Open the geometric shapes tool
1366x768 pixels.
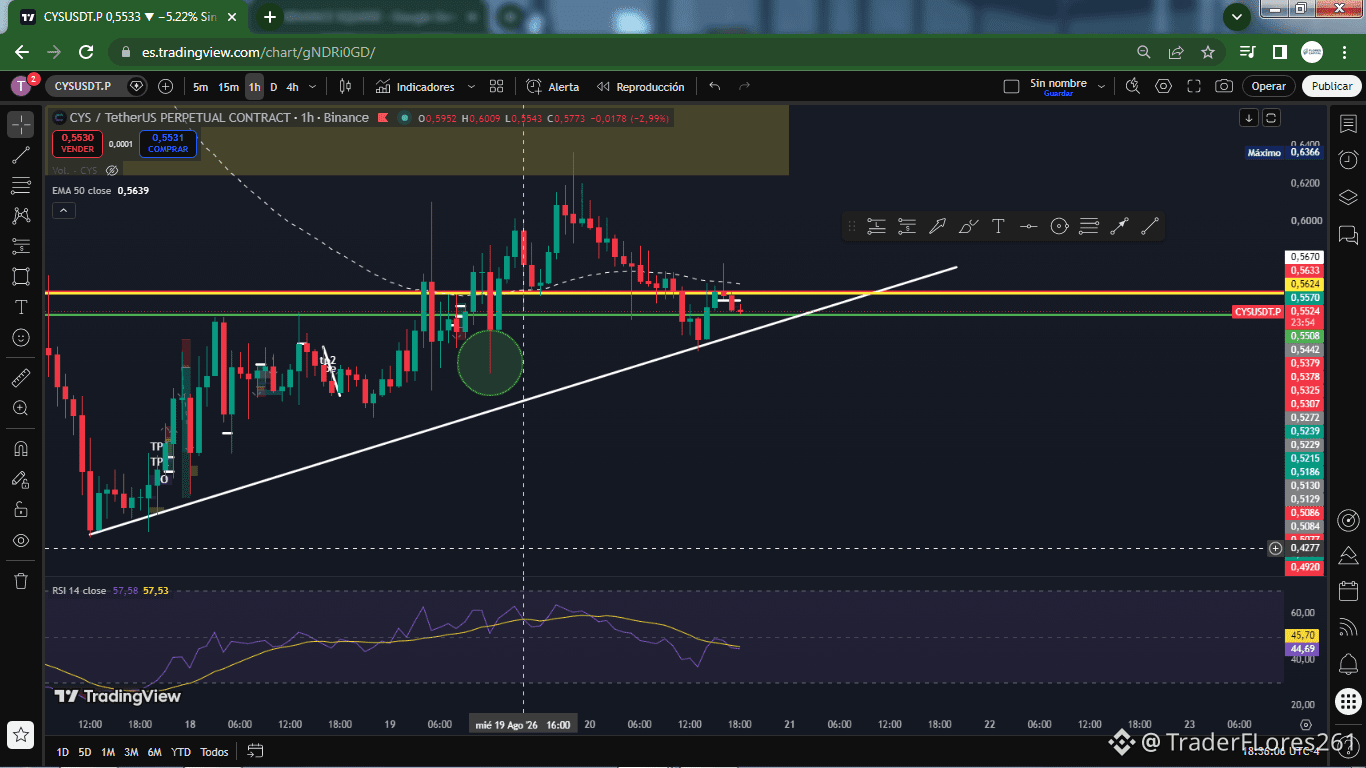pyautogui.click(x=21, y=276)
